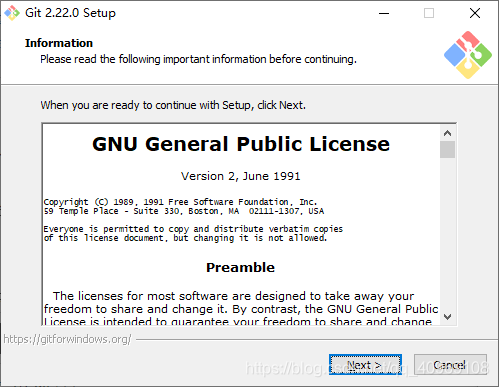Image resolution: width=499 pixels, height=387 pixels.
Task: Click the 'Git 2.22.0 Setup' window title
Action: click(x=70, y=13)
